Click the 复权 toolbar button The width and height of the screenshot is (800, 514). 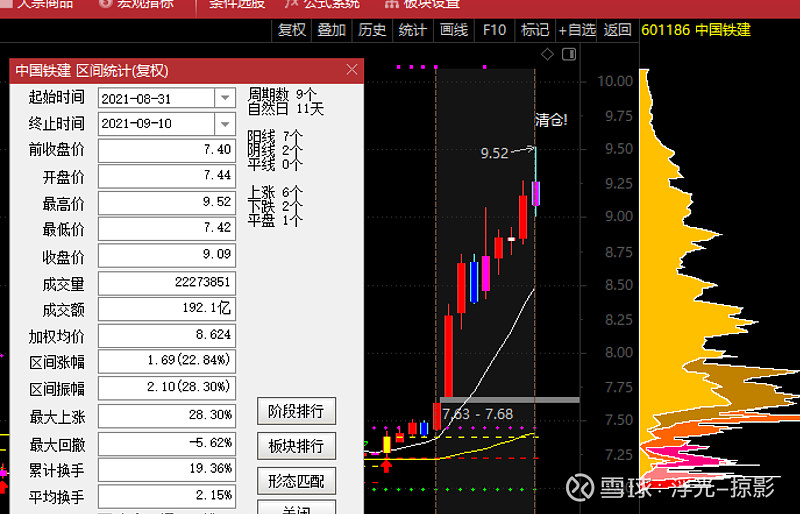tap(291, 30)
